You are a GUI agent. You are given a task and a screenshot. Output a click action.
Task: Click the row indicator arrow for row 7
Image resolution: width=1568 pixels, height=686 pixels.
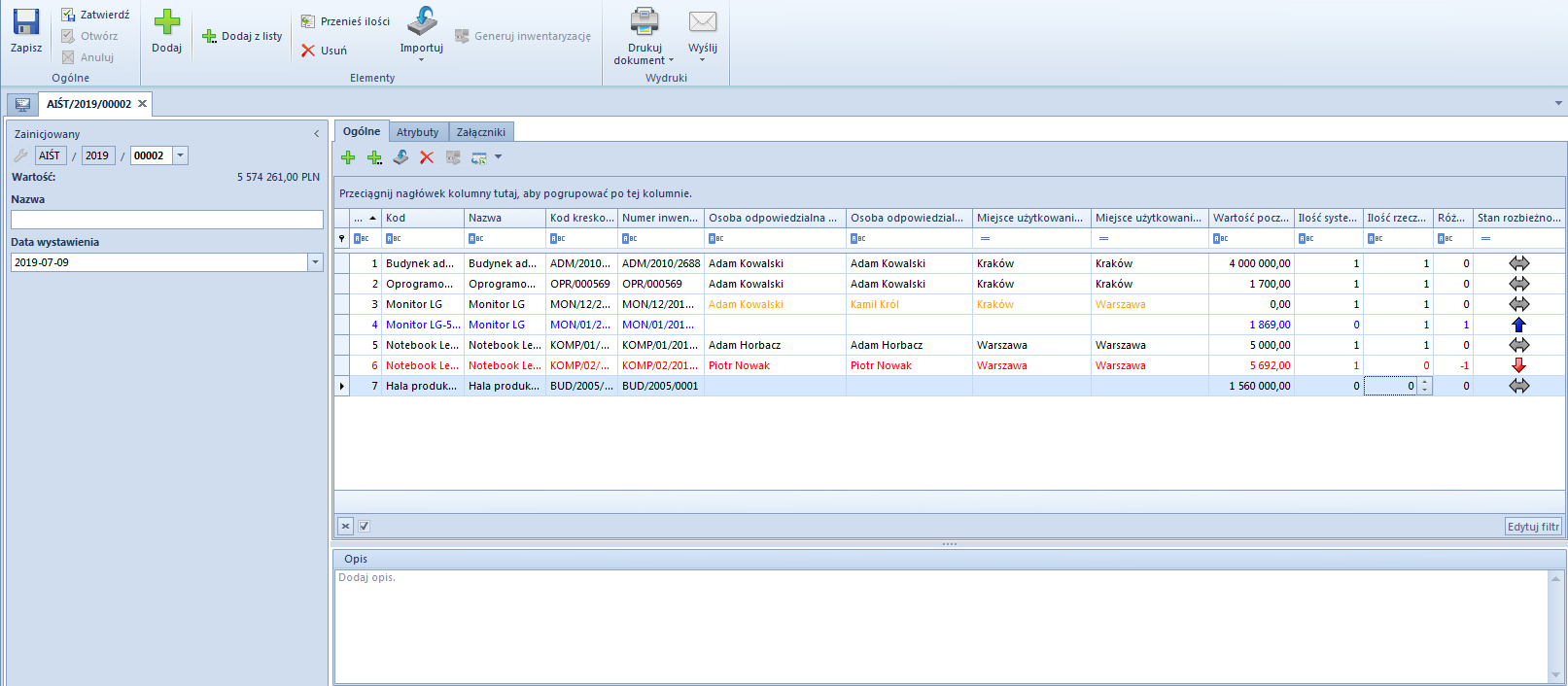pyautogui.click(x=341, y=386)
